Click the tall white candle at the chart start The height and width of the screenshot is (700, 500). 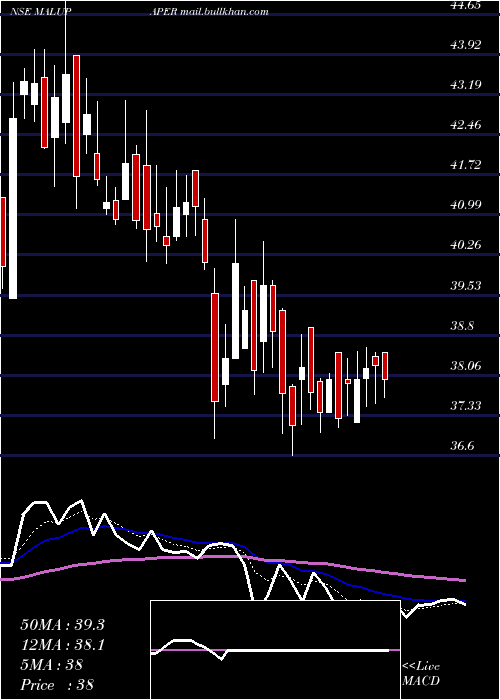[x=13, y=208]
